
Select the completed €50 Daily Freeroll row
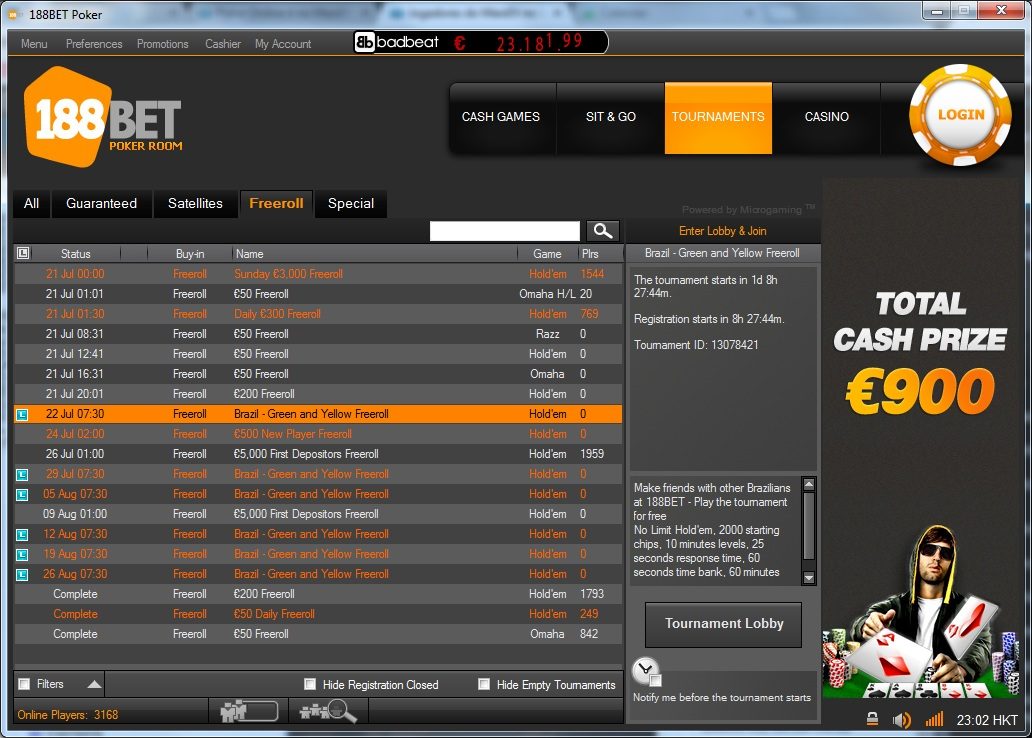(x=318, y=614)
